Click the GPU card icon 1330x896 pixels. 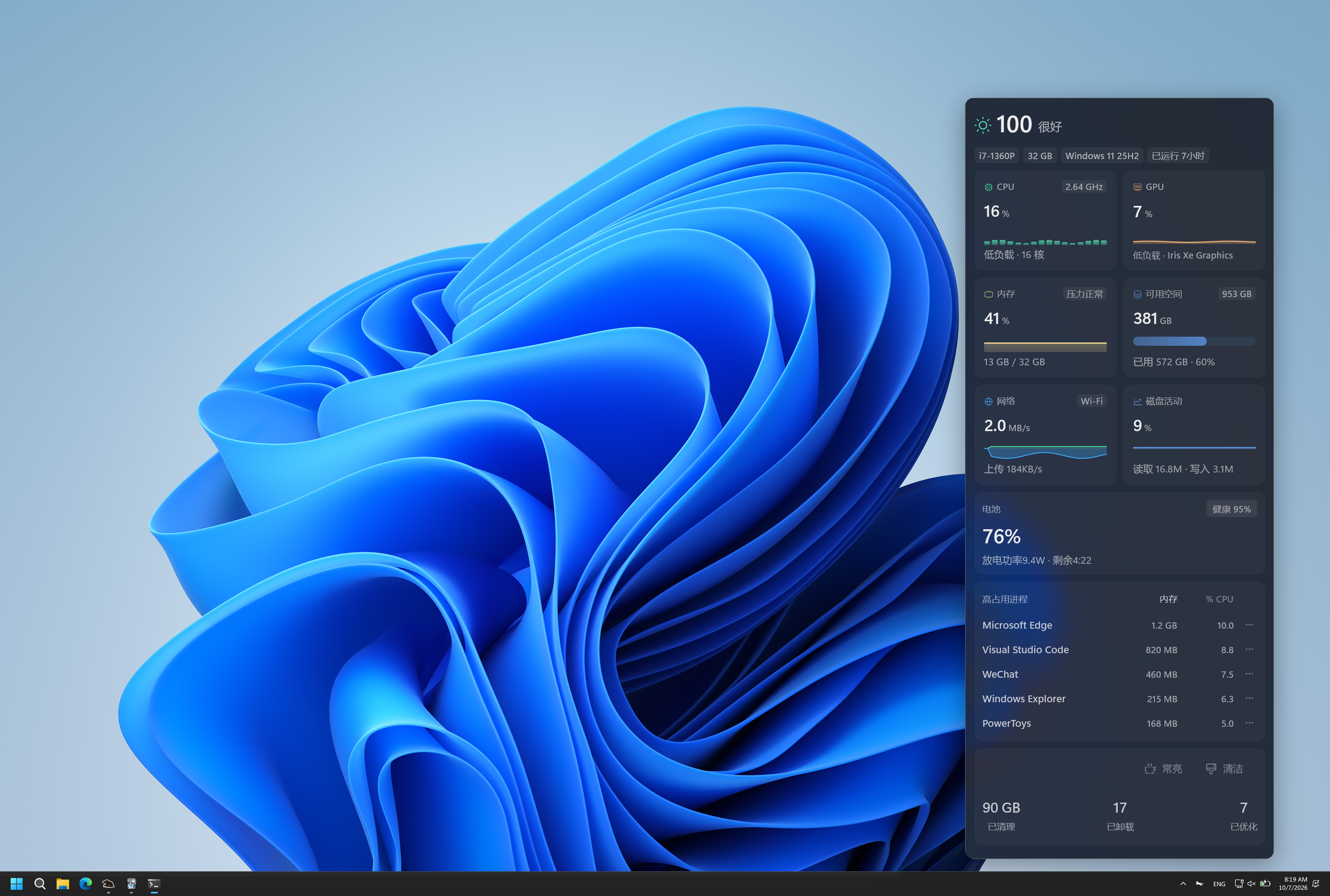click(x=1137, y=187)
